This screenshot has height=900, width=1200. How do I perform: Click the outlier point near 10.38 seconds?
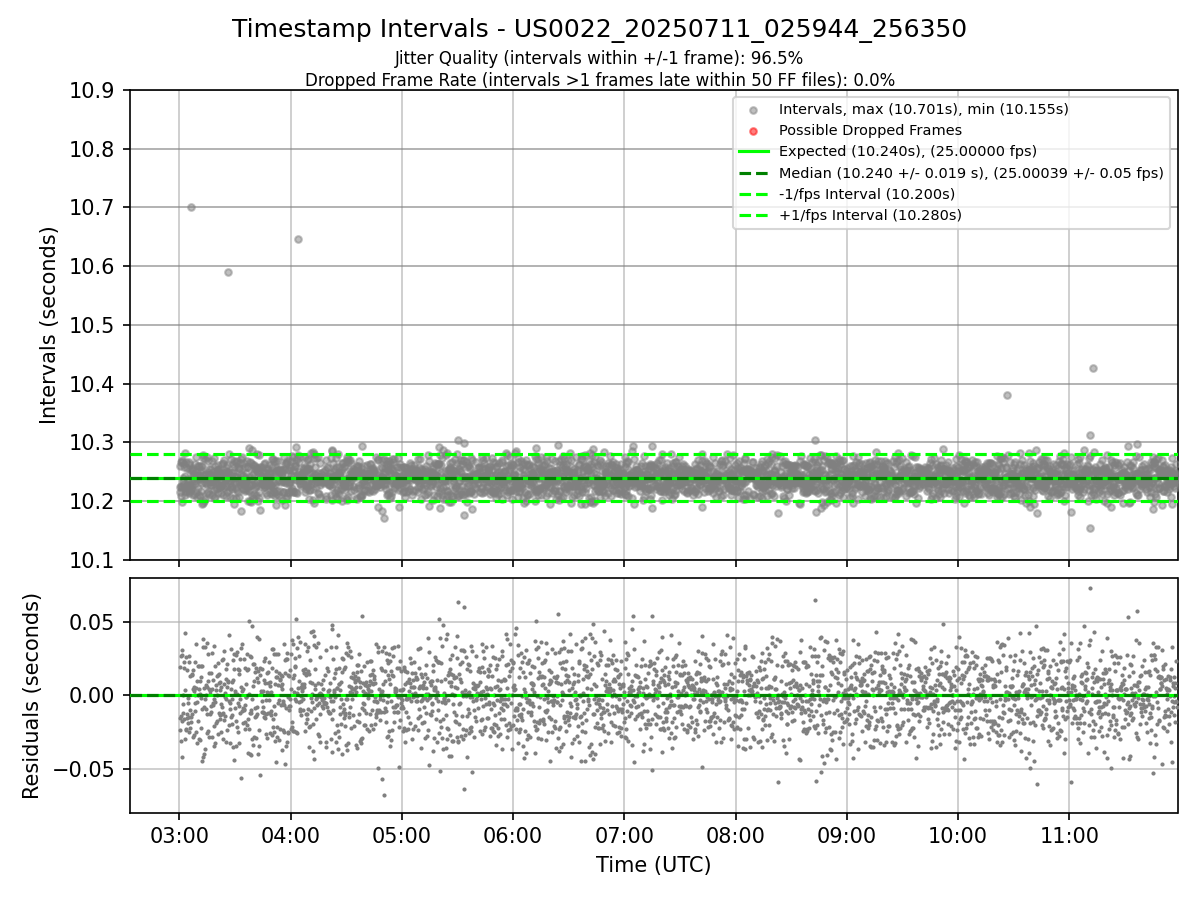coord(1007,395)
